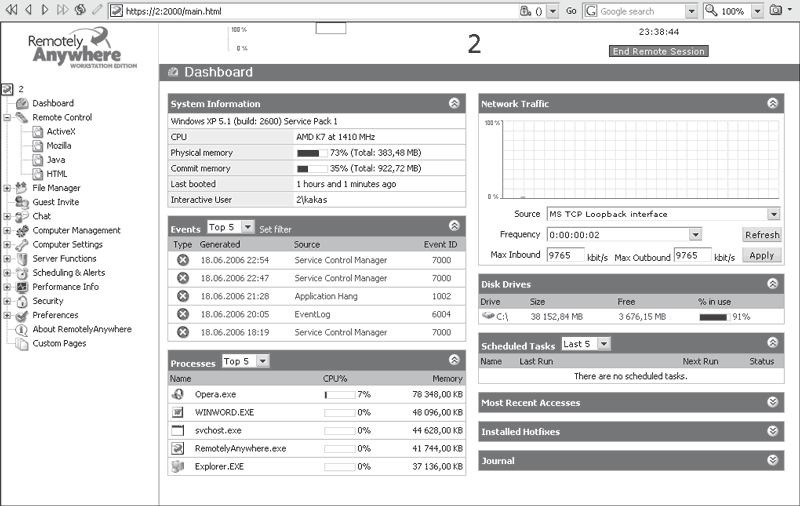Open the Events Top 5 dropdown

[x=248, y=228]
